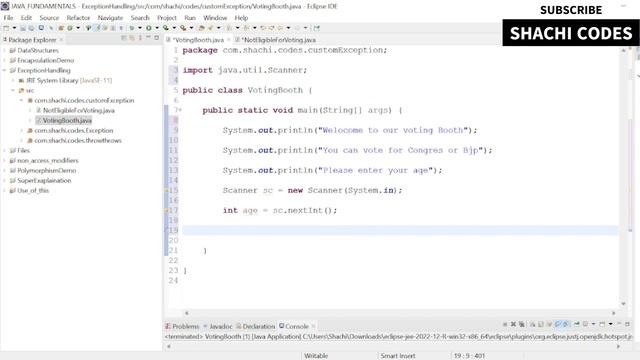This screenshot has height=360, width=640.
Task: Toggle the Pin Editor toolbar button
Action: pos(317,28)
